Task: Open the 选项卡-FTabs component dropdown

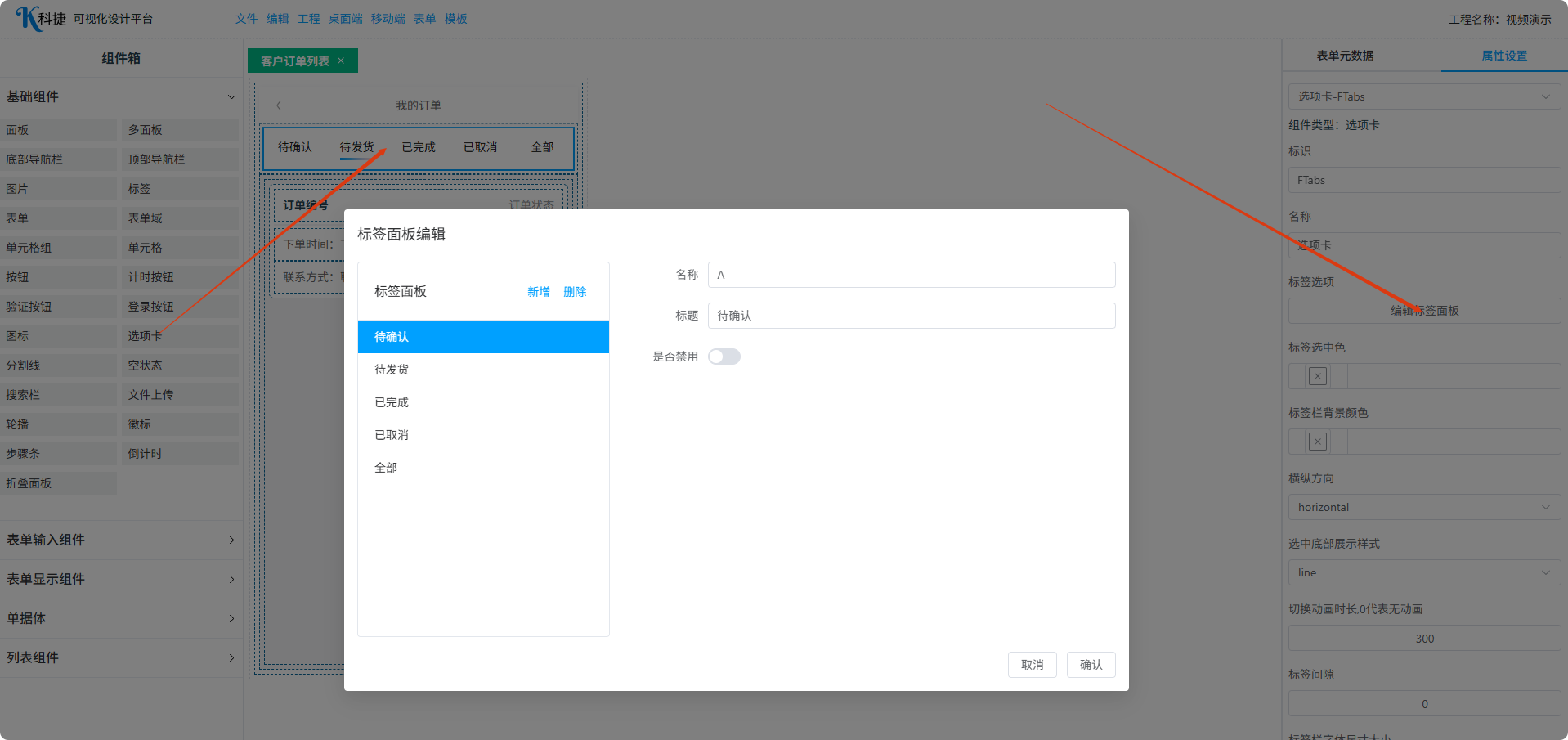Action: tap(1423, 96)
